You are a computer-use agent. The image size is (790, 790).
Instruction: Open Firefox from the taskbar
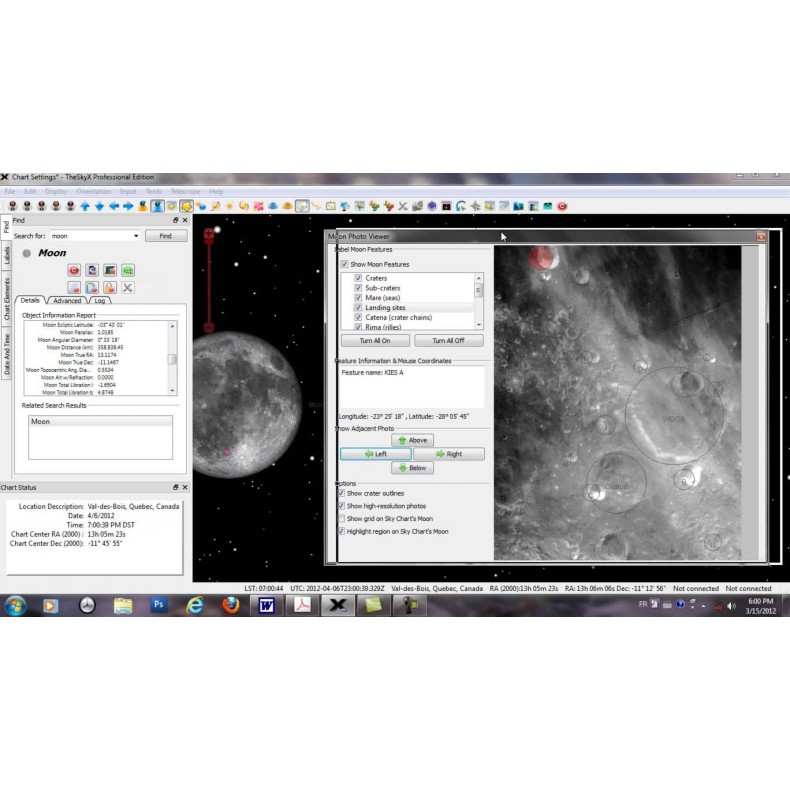coord(230,605)
